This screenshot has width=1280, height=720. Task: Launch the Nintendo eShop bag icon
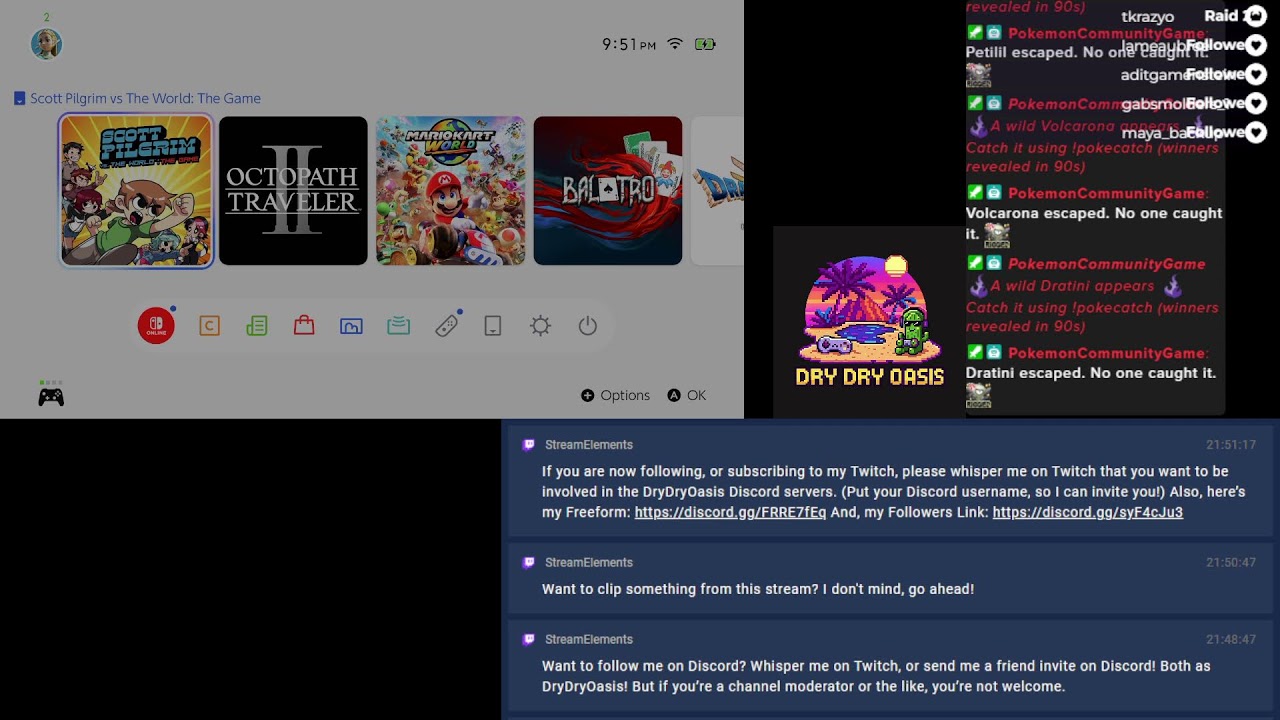click(304, 326)
